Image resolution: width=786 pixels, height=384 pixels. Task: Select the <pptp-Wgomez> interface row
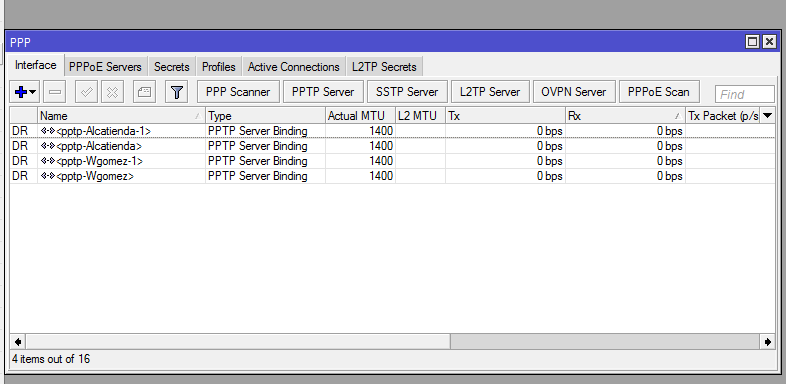[x=392, y=176]
